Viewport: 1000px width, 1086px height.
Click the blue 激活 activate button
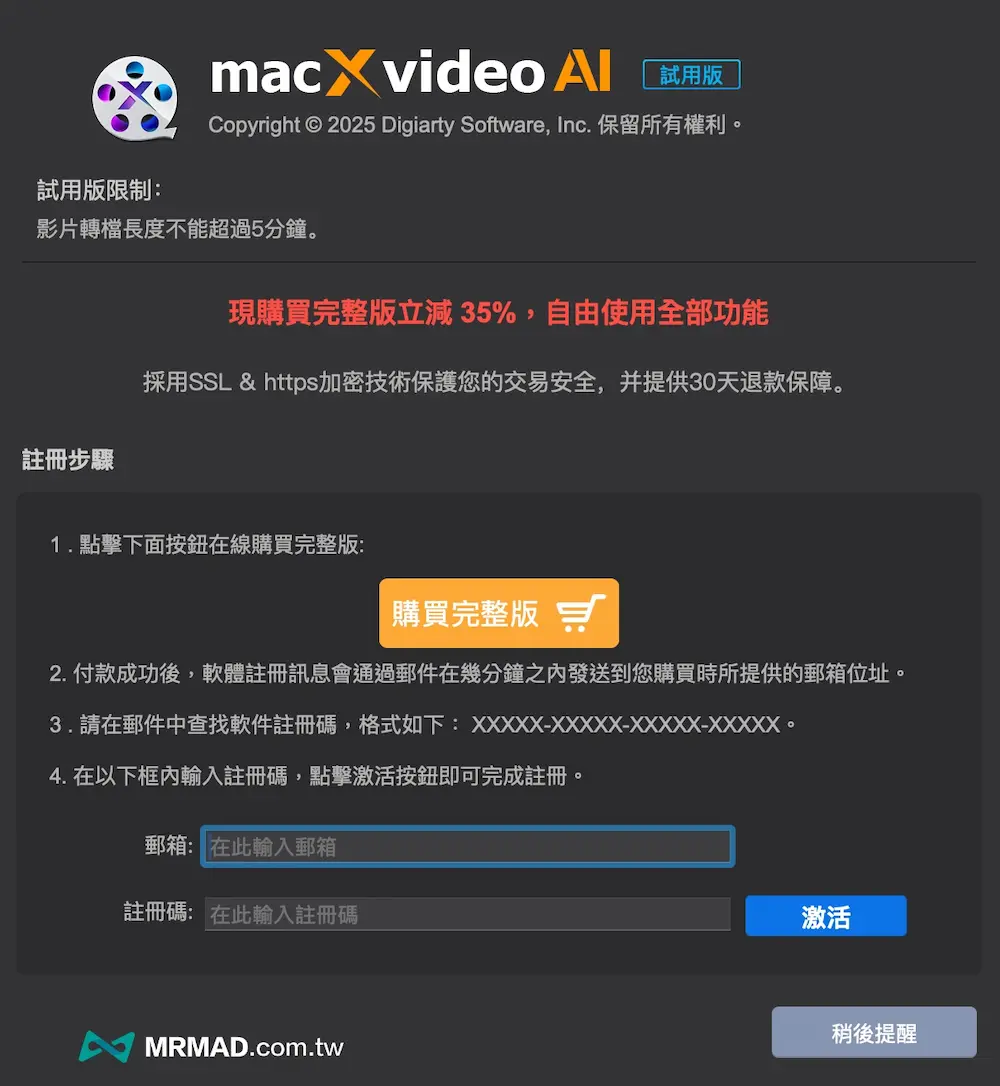coord(825,916)
